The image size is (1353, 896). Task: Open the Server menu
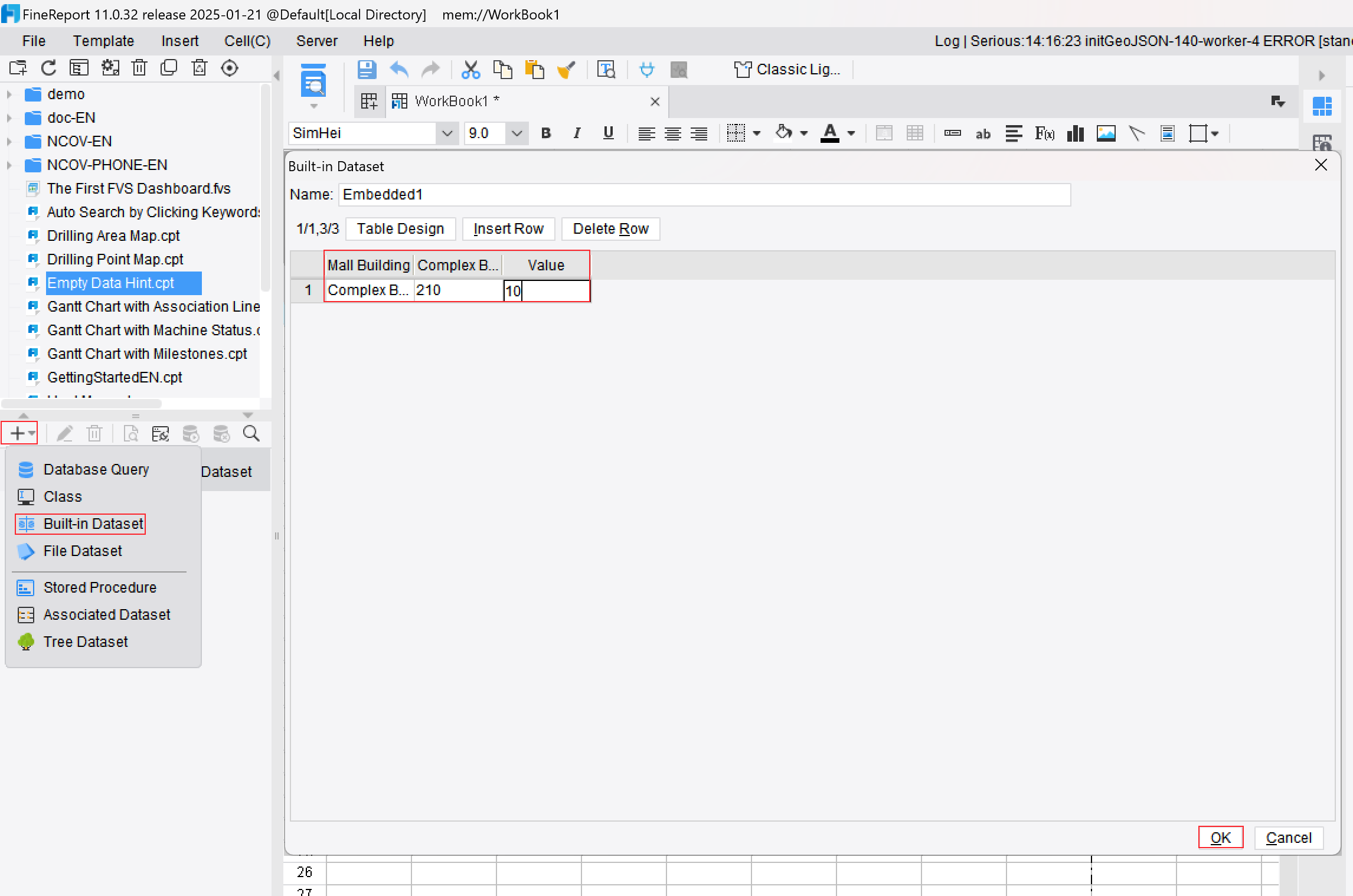[317, 41]
